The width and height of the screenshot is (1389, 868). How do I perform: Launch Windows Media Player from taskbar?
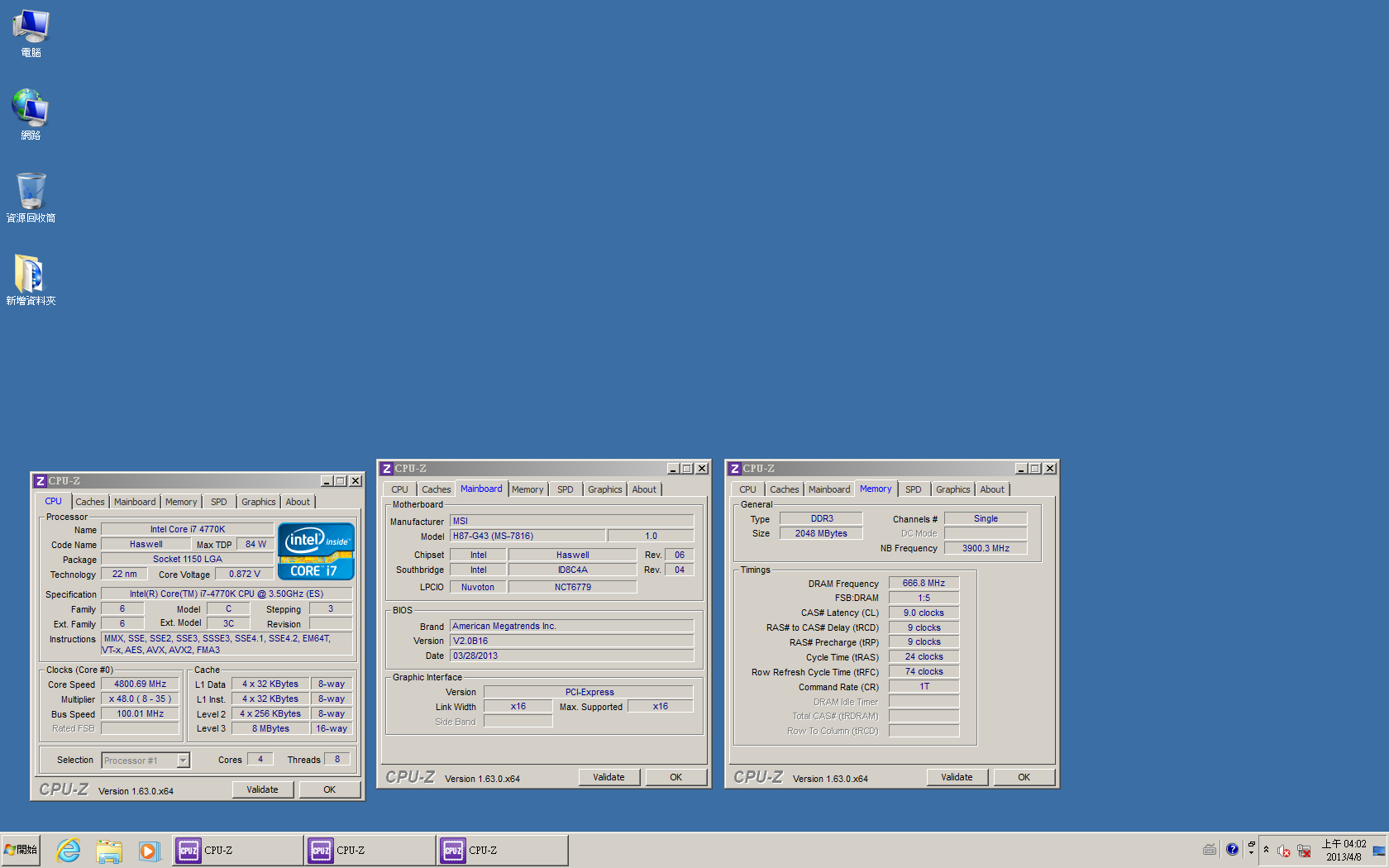point(149,850)
